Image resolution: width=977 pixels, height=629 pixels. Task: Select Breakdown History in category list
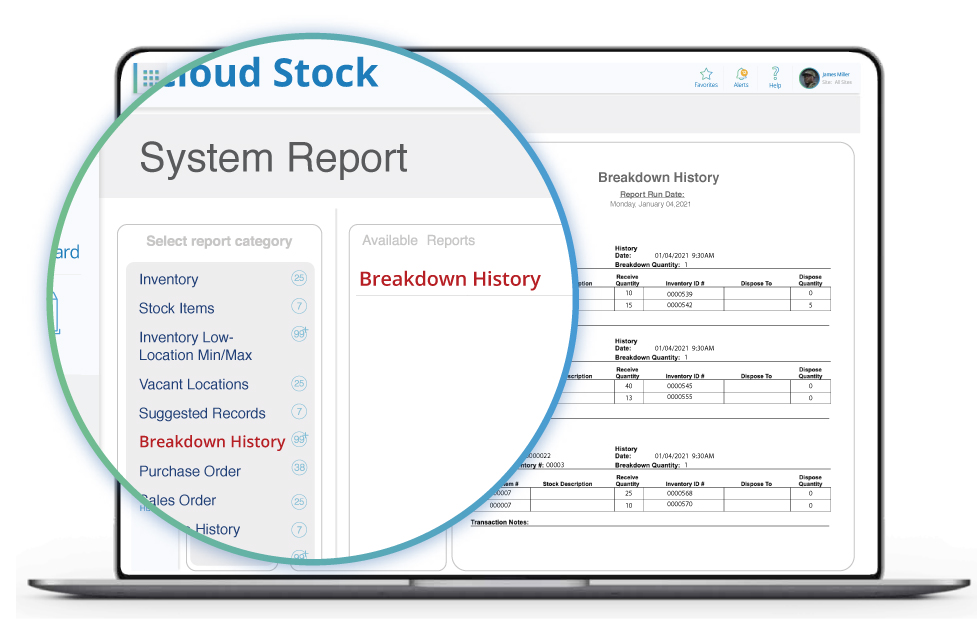click(212, 441)
